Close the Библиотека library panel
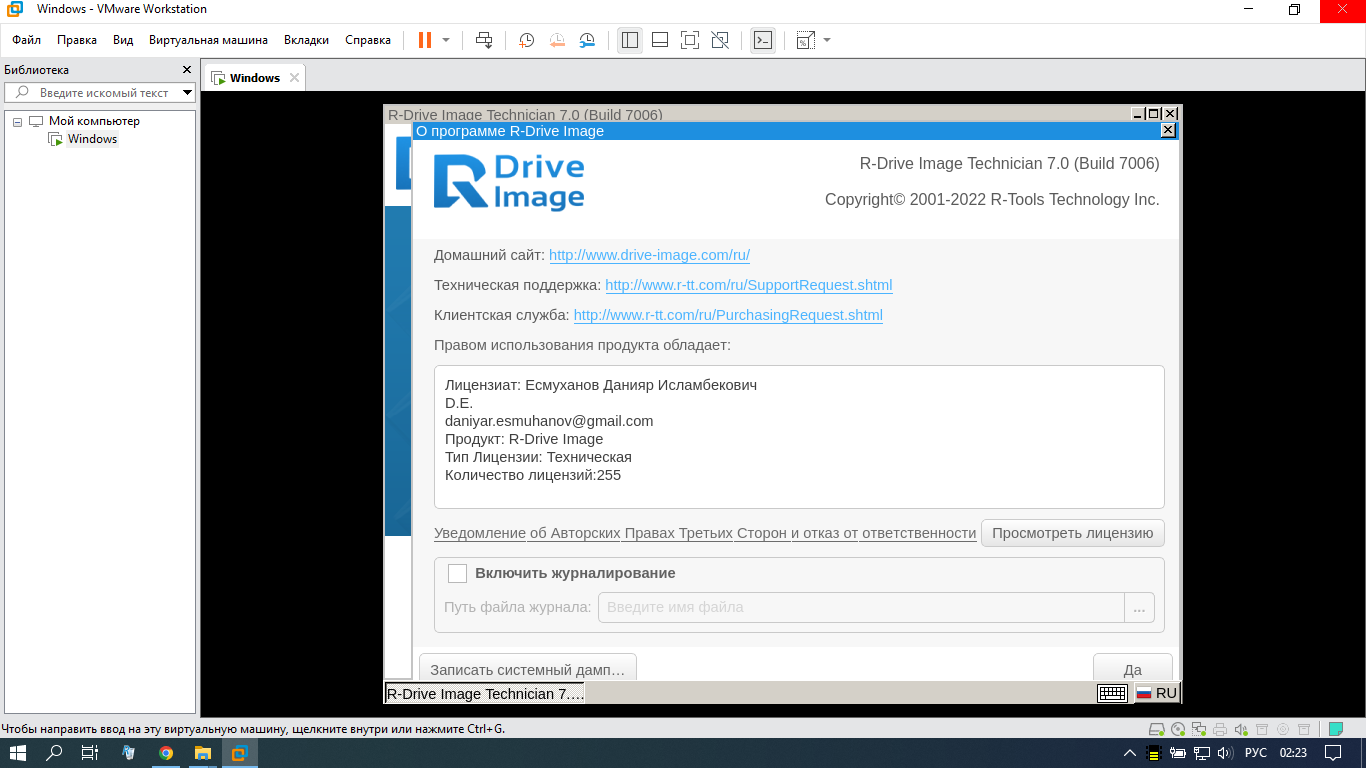This screenshot has height=768, width=1366. point(186,70)
